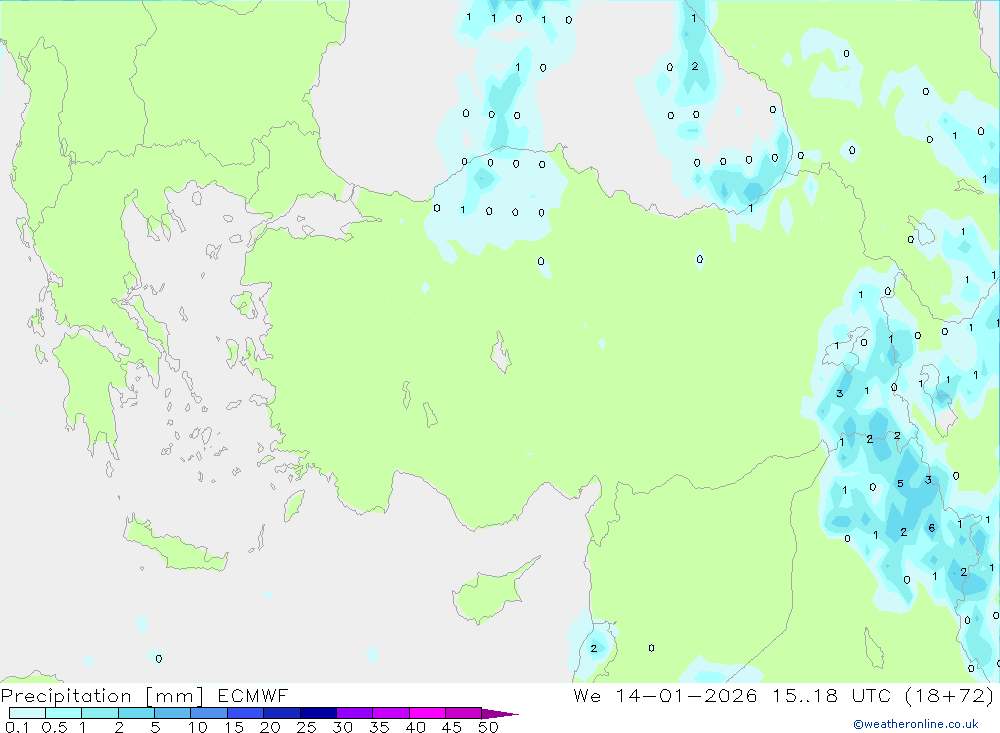Select the date text 'We 14-01-2026'

pyautogui.click(x=665, y=696)
